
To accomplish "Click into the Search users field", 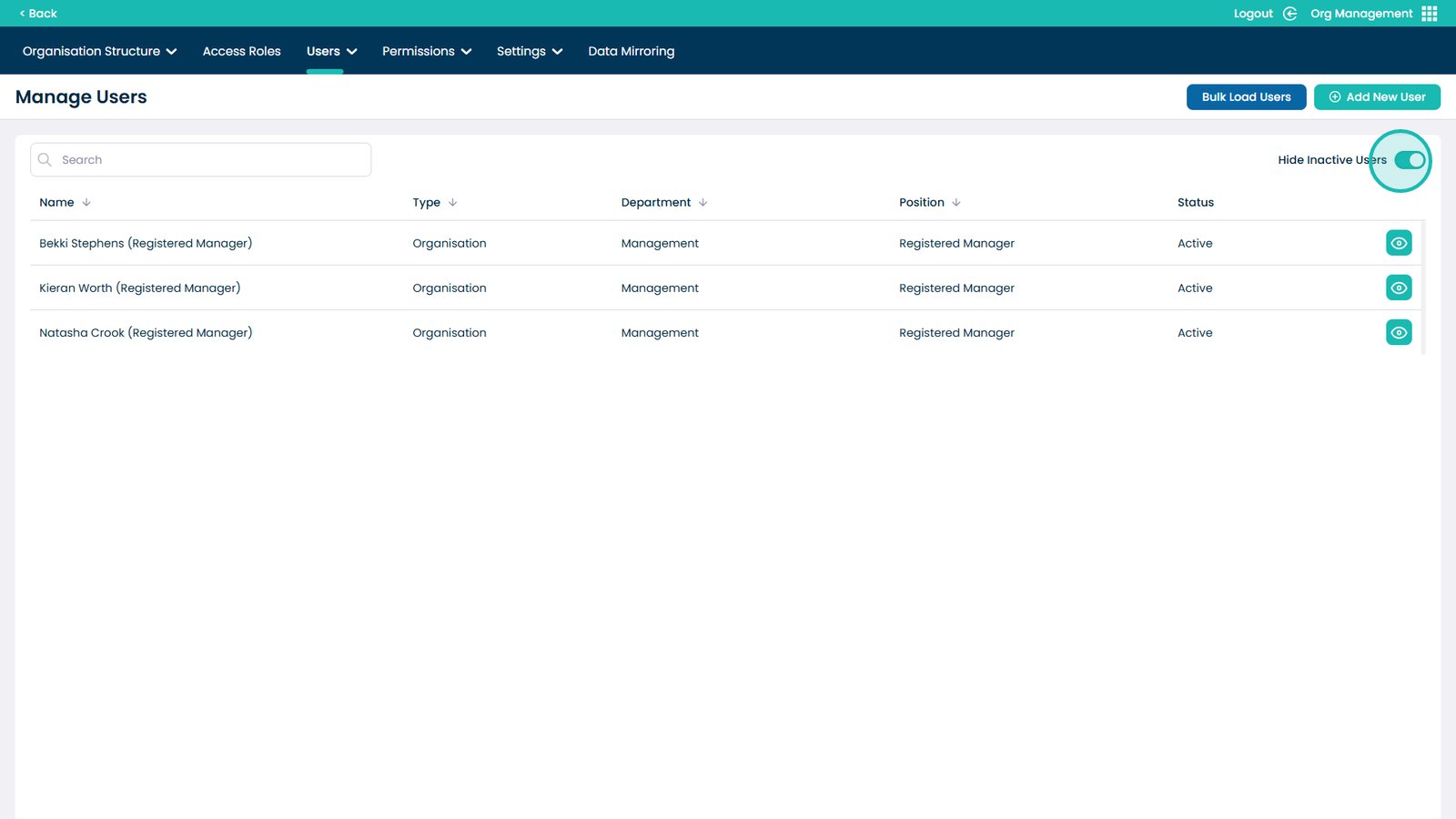I will pyautogui.click(x=209, y=160).
